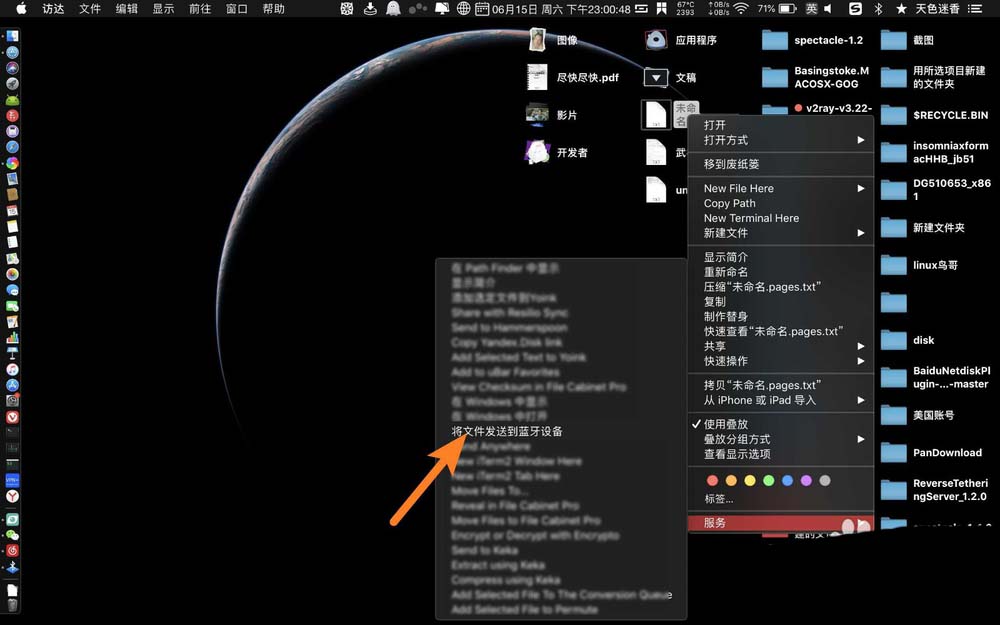
Task: Open Photos app from the Dock
Action: click(12, 274)
